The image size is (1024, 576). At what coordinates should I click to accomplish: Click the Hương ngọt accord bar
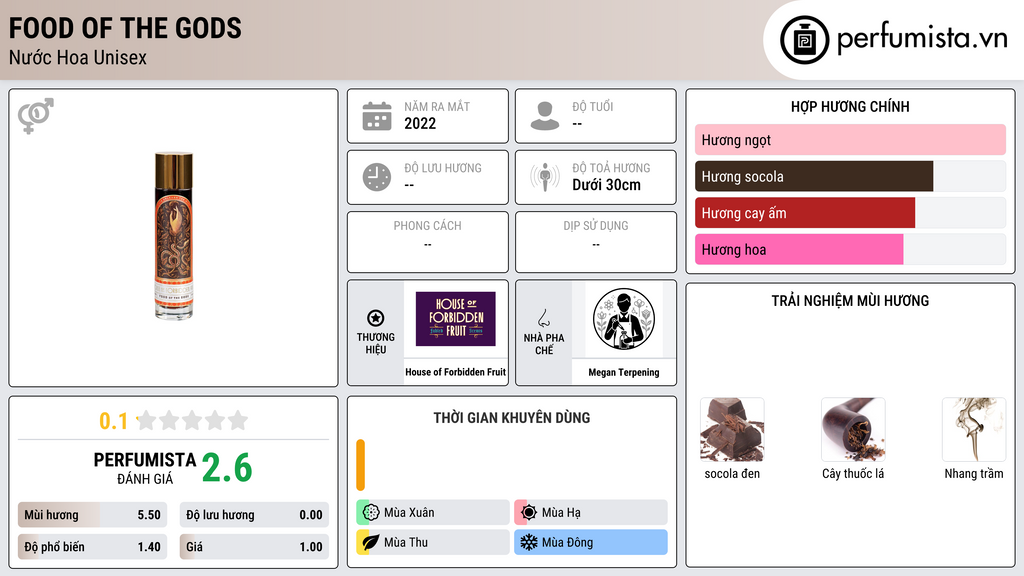tap(850, 140)
